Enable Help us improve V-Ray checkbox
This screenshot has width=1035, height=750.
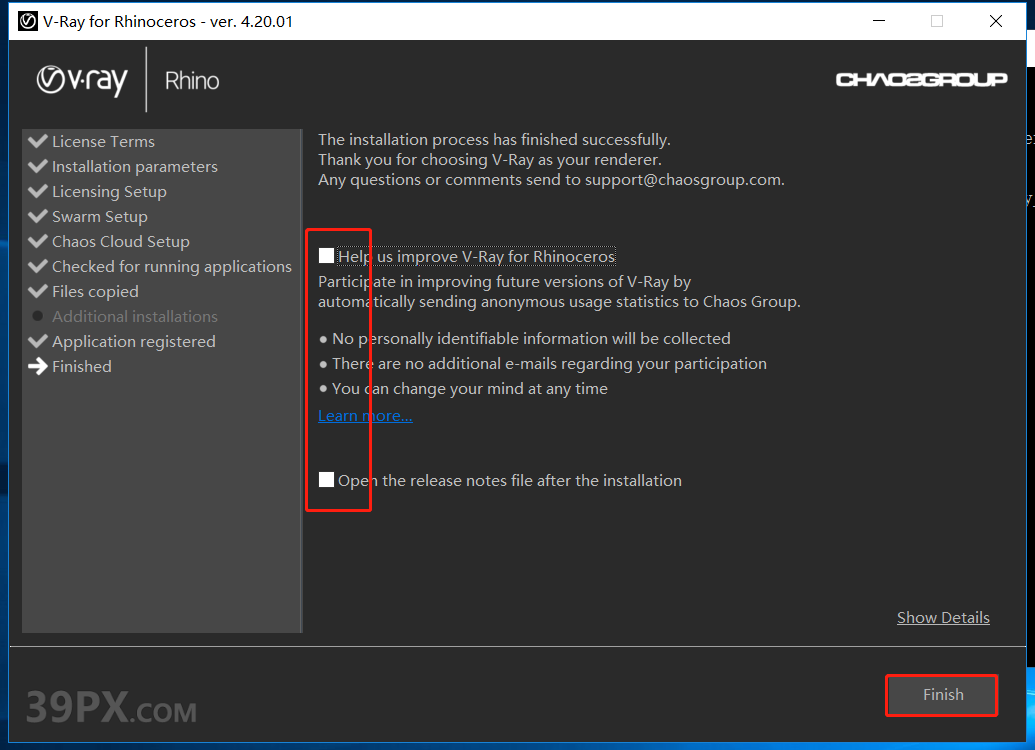point(326,256)
